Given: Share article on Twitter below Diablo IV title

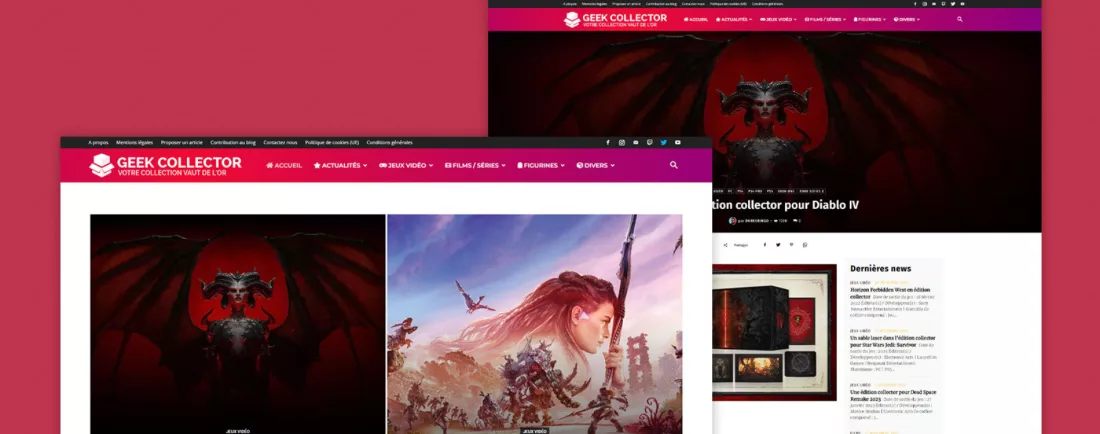Looking at the screenshot, I should (x=778, y=245).
